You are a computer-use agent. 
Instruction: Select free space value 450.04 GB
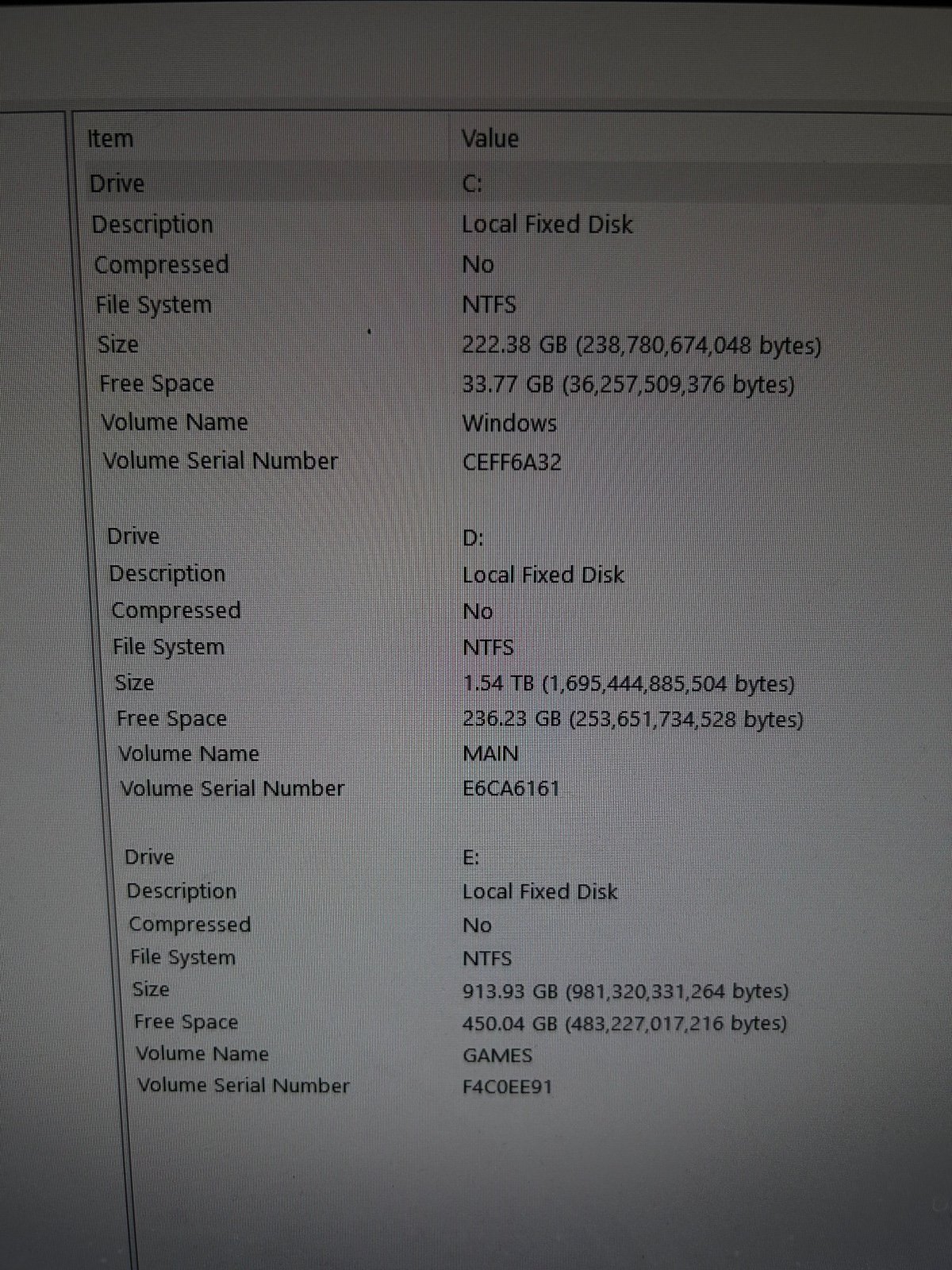pyautogui.click(x=624, y=1024)
